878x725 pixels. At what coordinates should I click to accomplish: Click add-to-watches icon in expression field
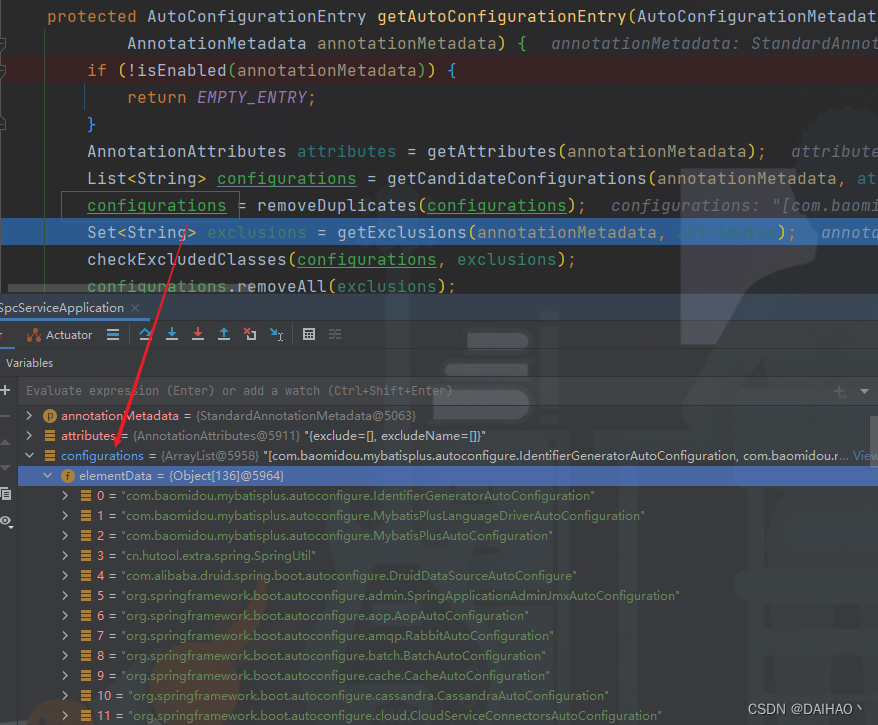coord(840,391)
